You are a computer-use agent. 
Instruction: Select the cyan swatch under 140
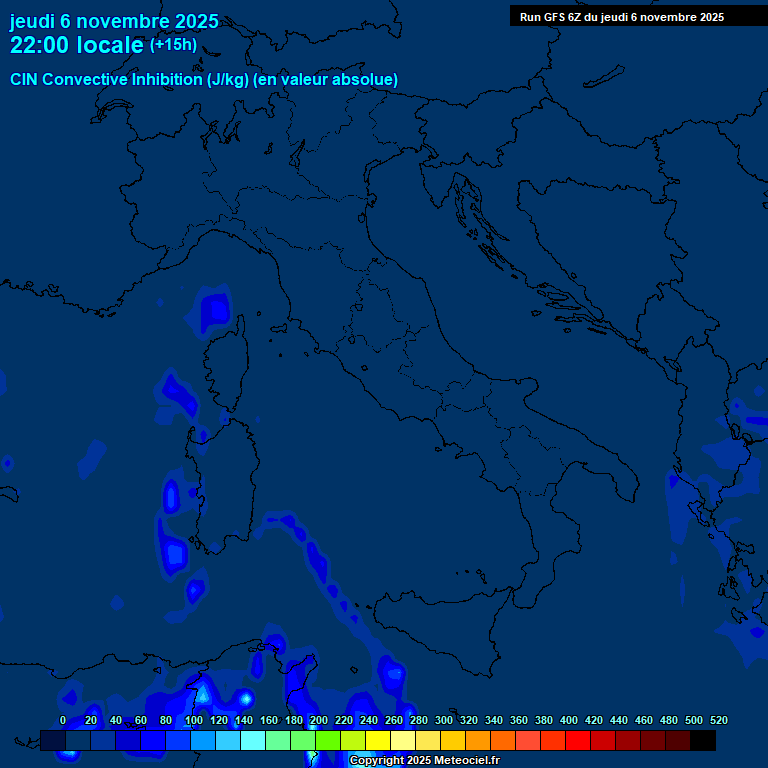(253, 741)
